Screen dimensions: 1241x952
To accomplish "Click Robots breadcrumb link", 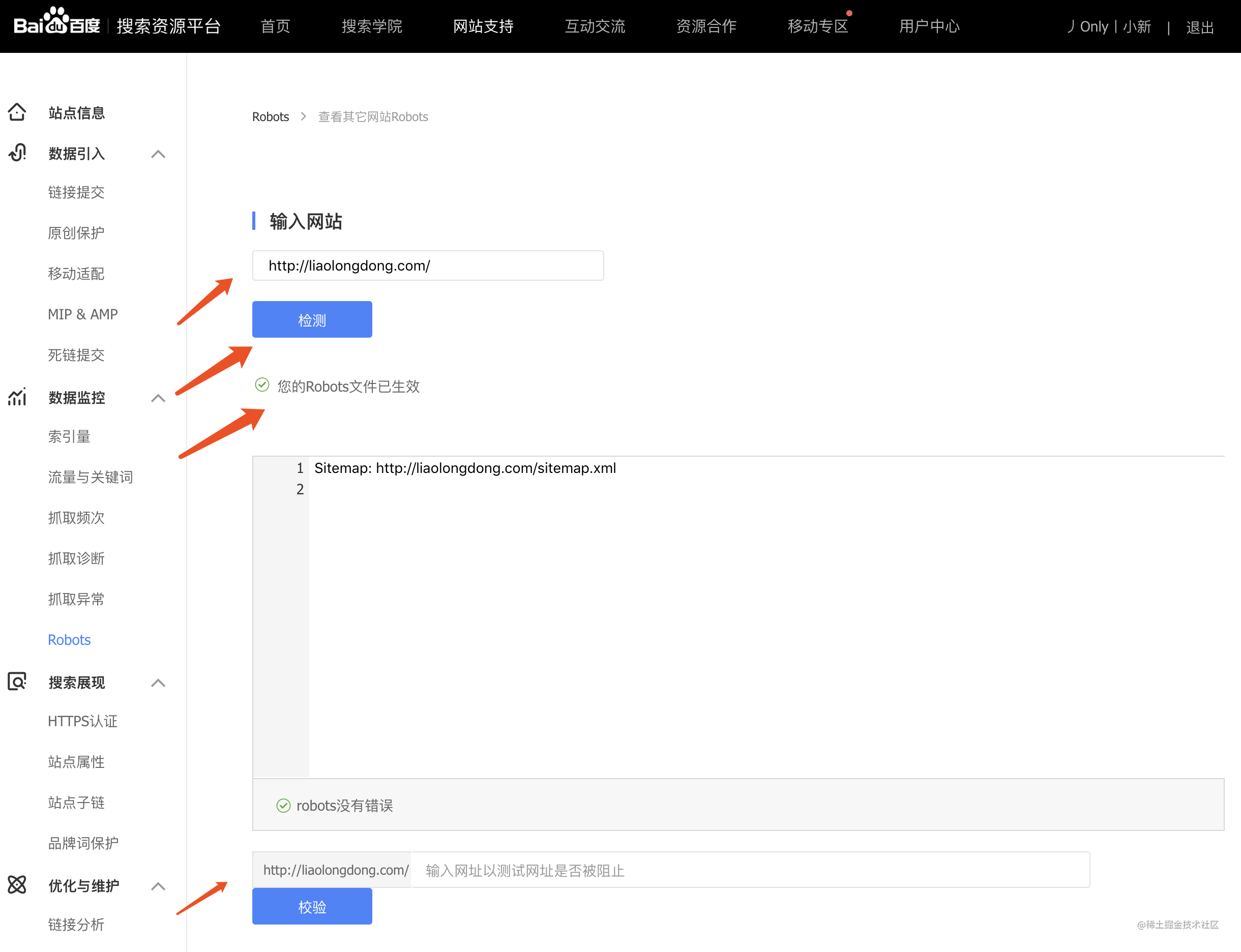I will click(x=270, y=117).
